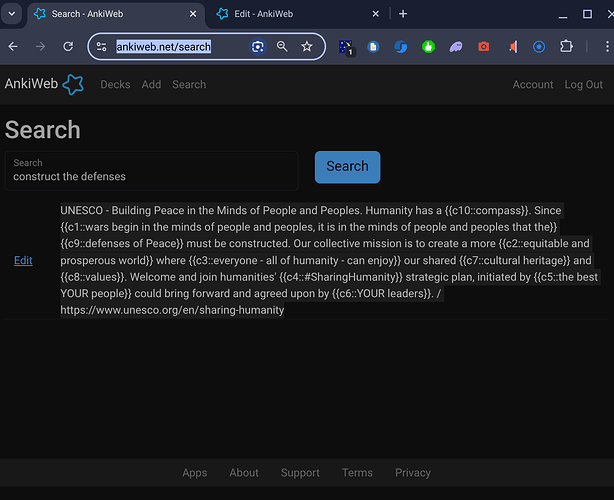
Task: Switch to the Search - AnkiWeb tab
Action: pyautogui.click(x=116, y=14)
